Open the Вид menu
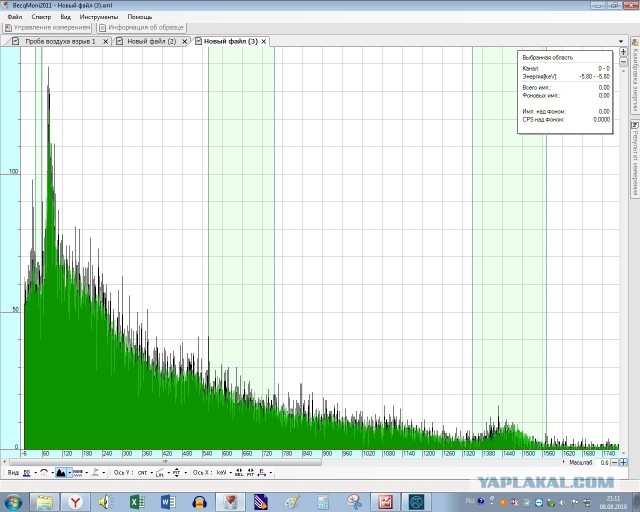 [x=65, y=17]
